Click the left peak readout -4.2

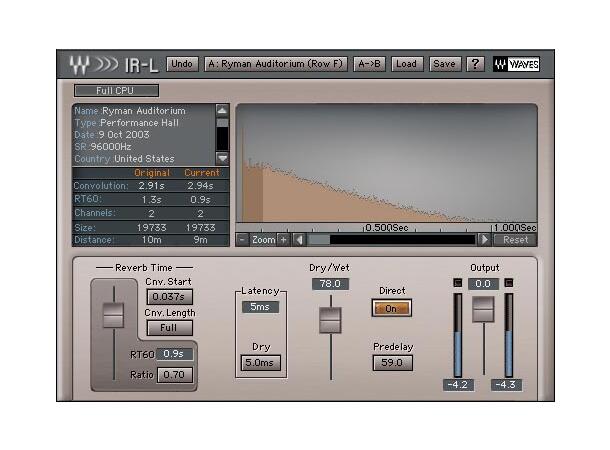coord(458,385)
